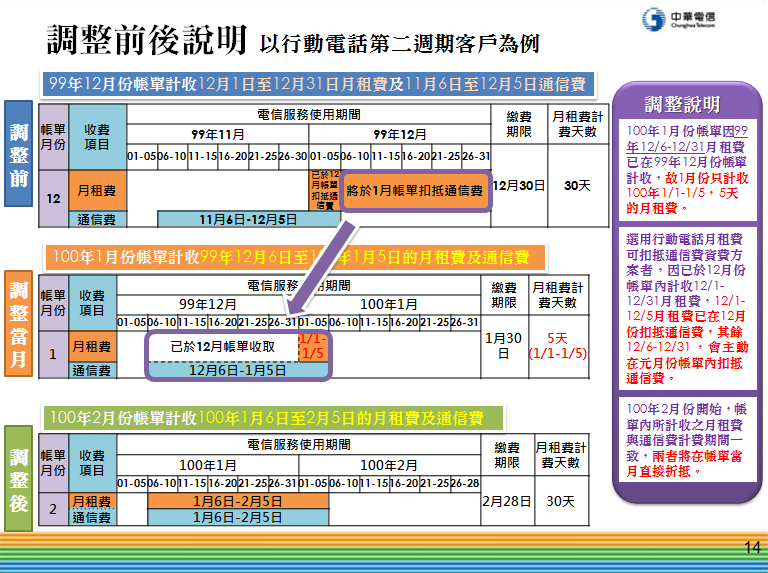Click the 12月6日-1月5日 bar
The height and width of the screenshot is (573, 768).
coord(238,370)
